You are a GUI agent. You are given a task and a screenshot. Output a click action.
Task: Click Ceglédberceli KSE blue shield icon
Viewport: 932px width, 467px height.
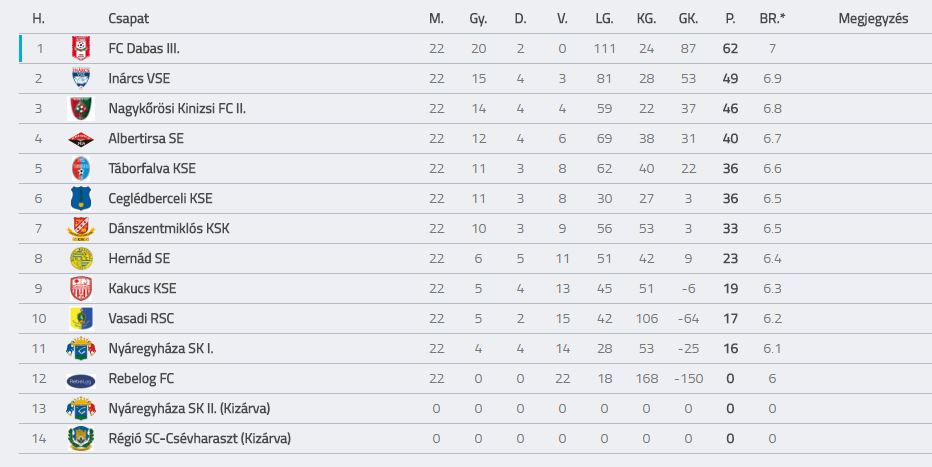(81, 198)
